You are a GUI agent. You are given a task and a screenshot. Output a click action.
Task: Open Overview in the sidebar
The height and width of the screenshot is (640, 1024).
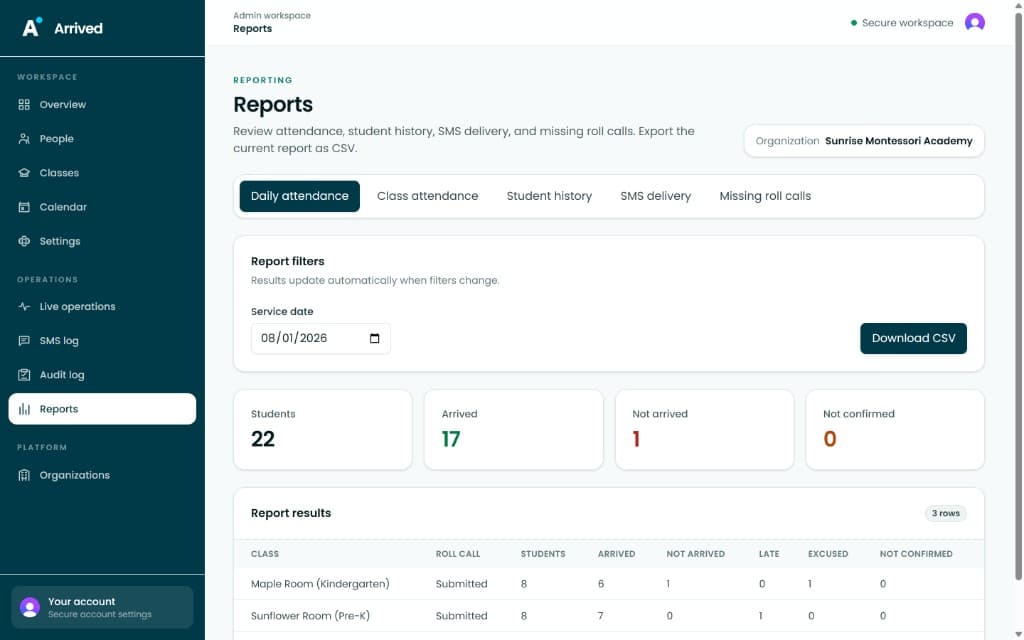(x=102, y=104)
